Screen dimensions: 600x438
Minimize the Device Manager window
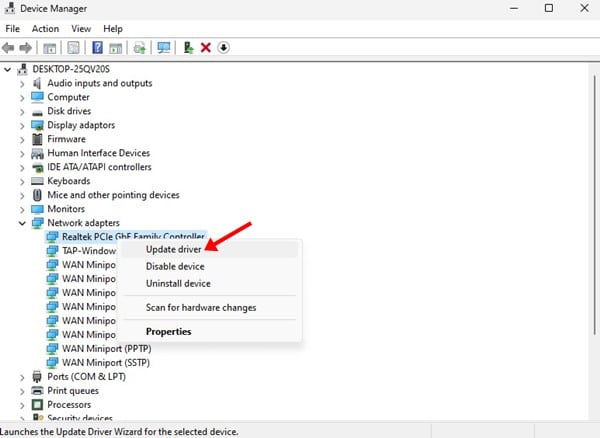[x=514, y=8]
